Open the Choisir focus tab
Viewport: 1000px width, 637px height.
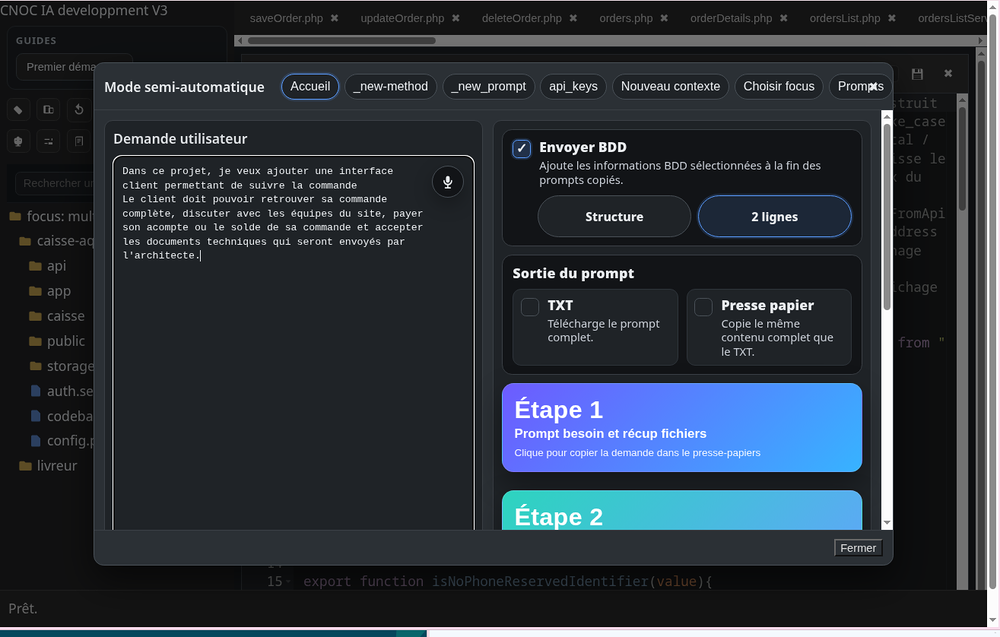coord(779,87)
